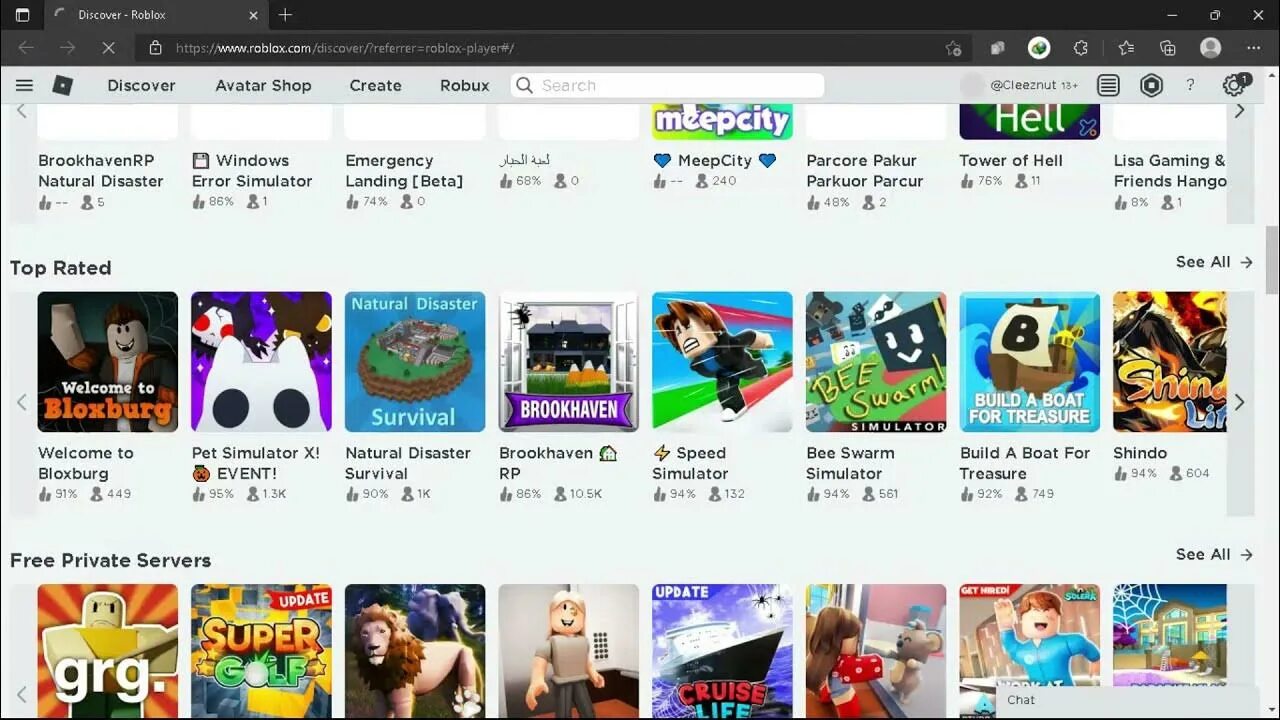Click the browser back arrow
This screenshot has width=1280, height=720.
pos(26,47)
